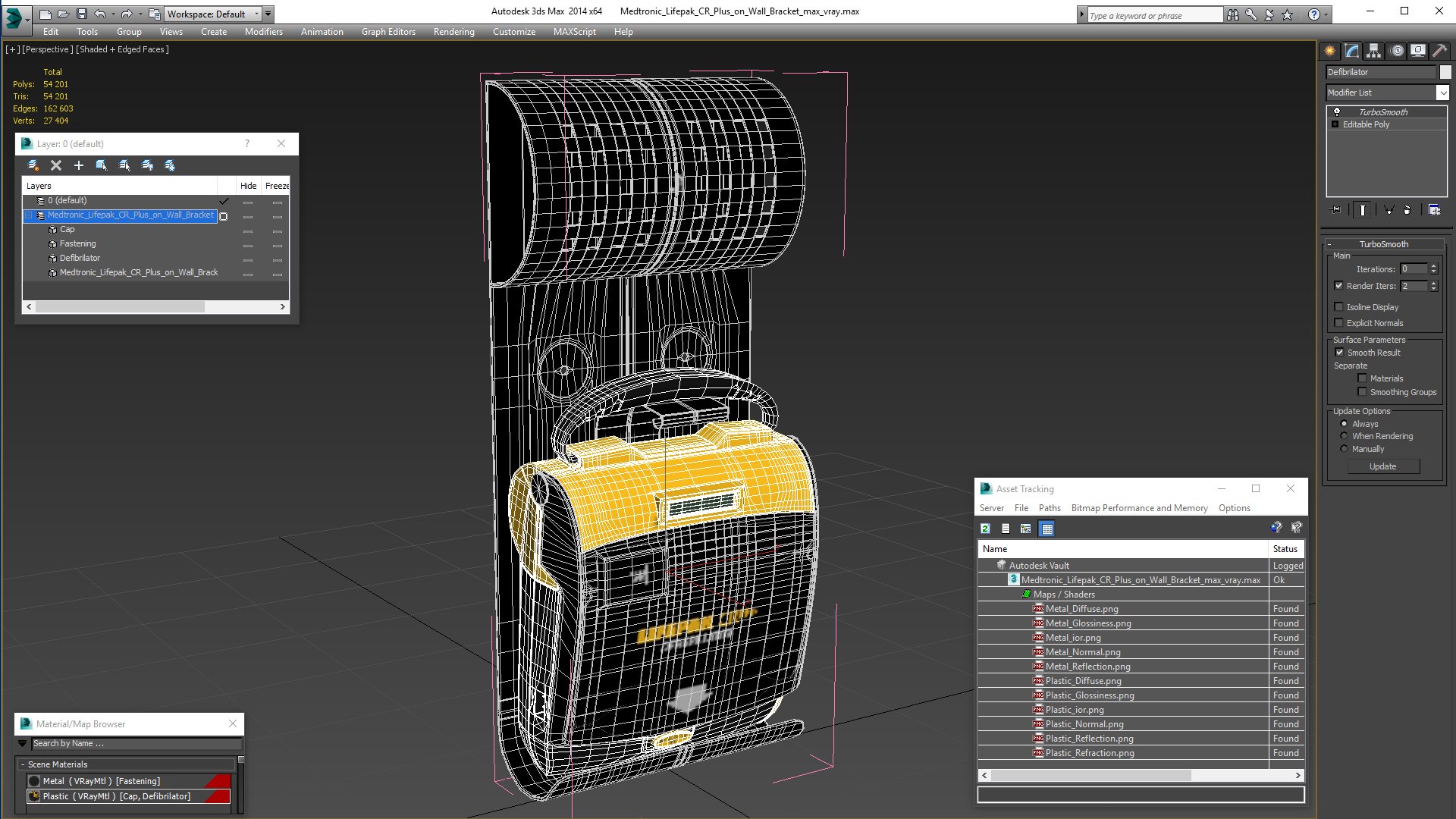Click the Redo arrow icon
1456x819 pixels.
click(x=127, y=14)
